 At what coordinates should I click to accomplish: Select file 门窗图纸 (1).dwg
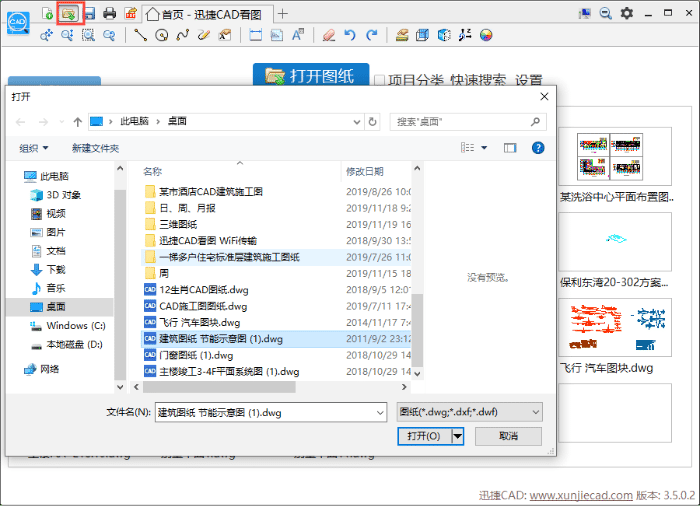tap(196, 355)
